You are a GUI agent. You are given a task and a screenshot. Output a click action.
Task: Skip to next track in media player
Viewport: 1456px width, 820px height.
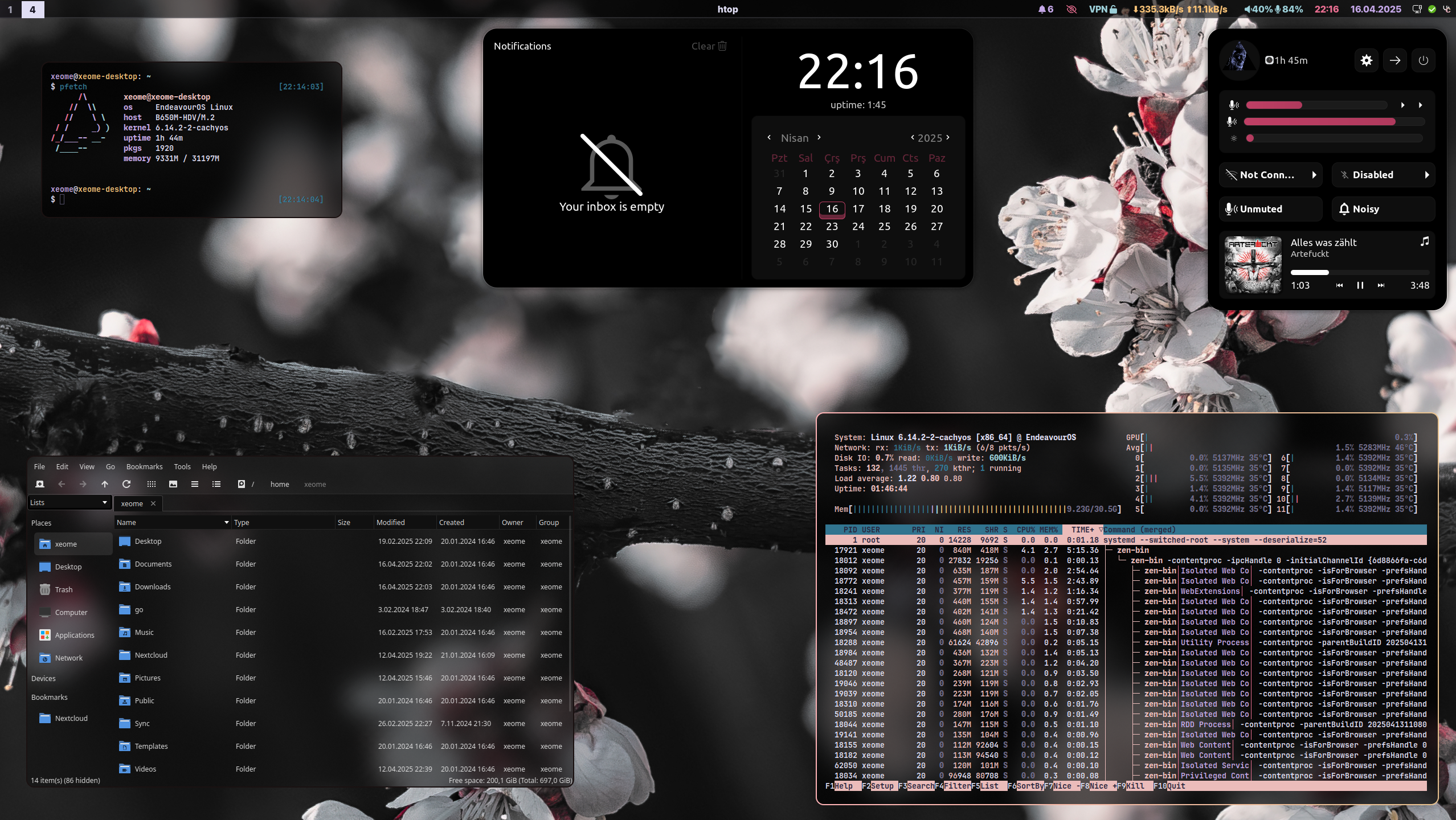[1381, 285]
